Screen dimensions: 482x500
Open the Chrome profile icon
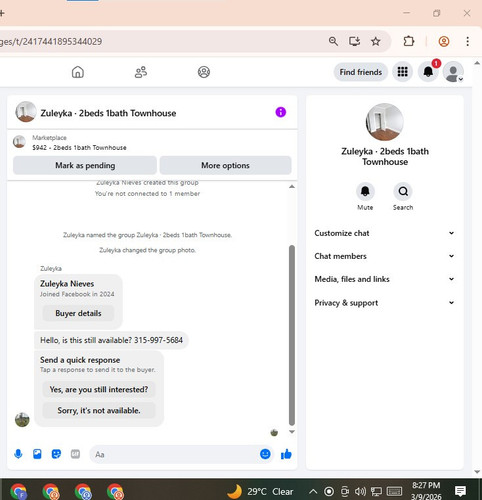pos(444,41)
